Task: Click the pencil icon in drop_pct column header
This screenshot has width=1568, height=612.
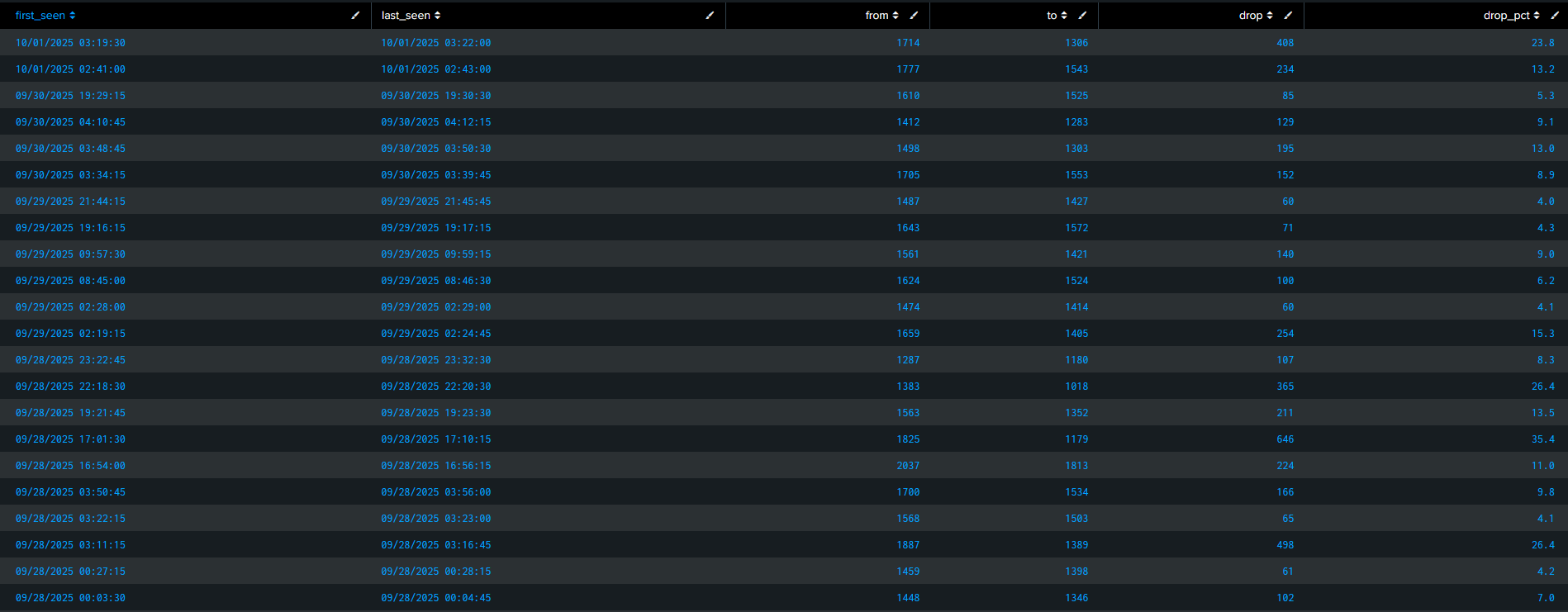Action: [x=1555, y=16]
